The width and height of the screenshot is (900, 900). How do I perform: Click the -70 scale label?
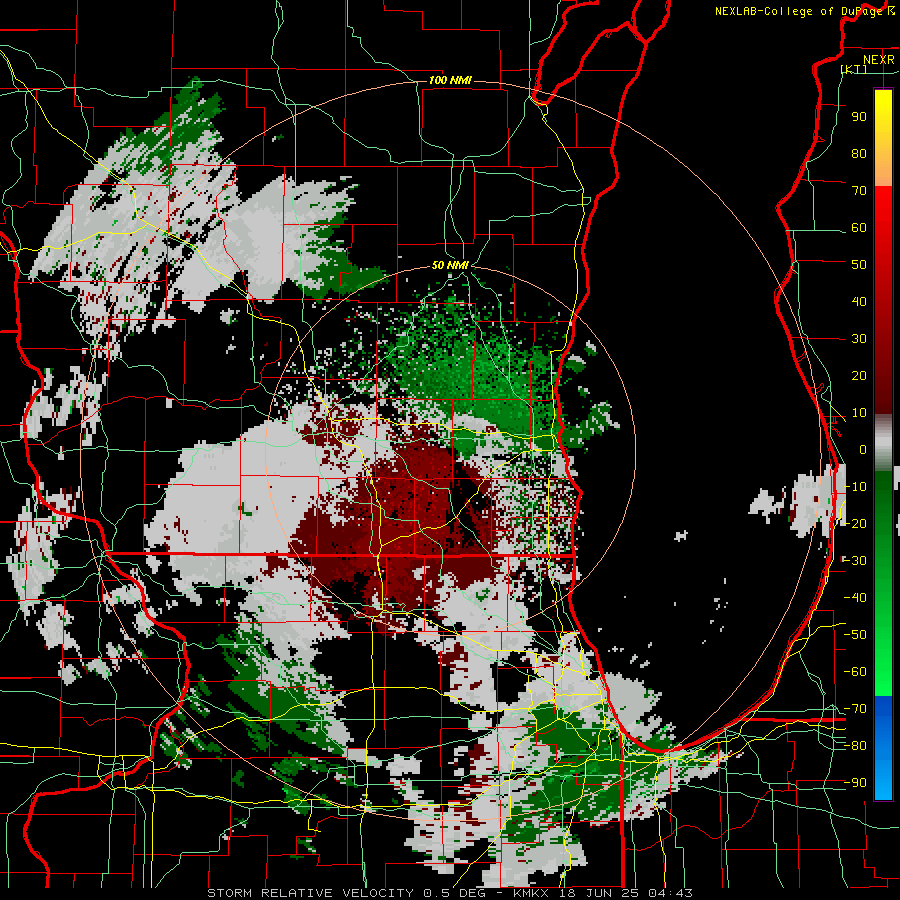click(x=855, y=709)
